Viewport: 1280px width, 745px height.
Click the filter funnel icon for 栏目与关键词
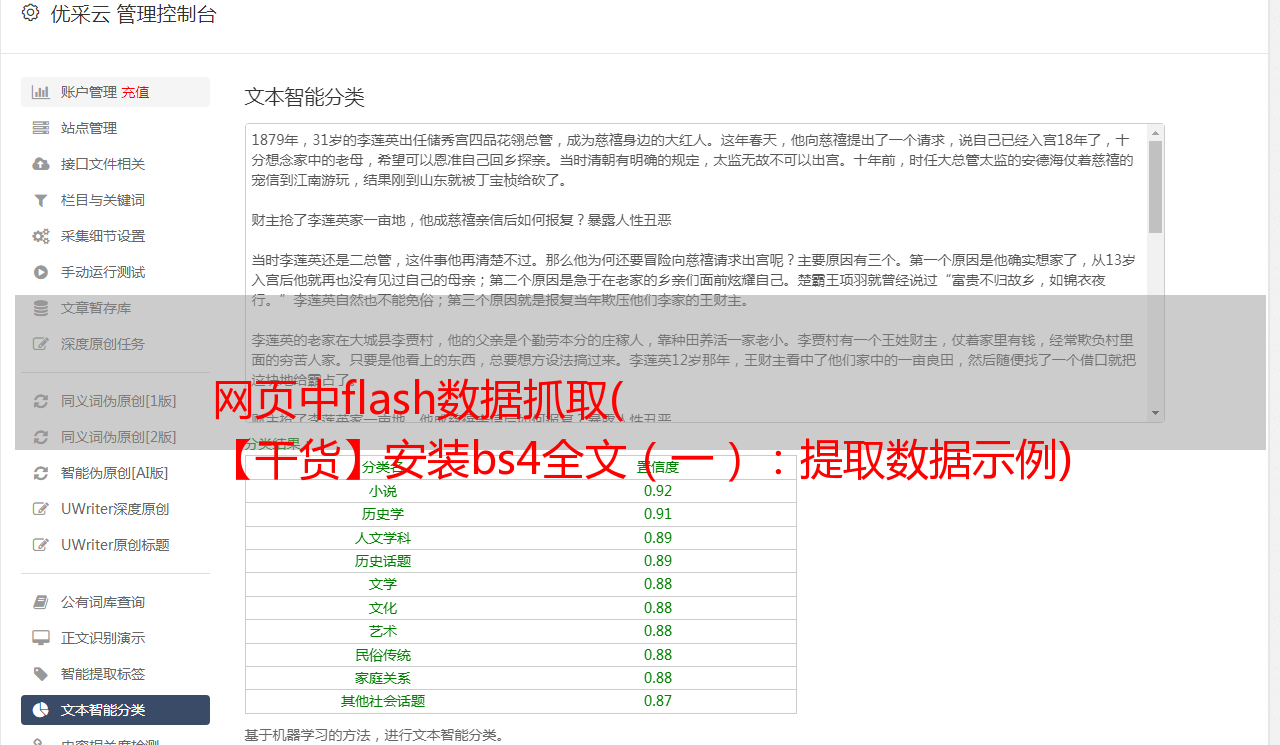pyautogui.click(x=41, y=200)
